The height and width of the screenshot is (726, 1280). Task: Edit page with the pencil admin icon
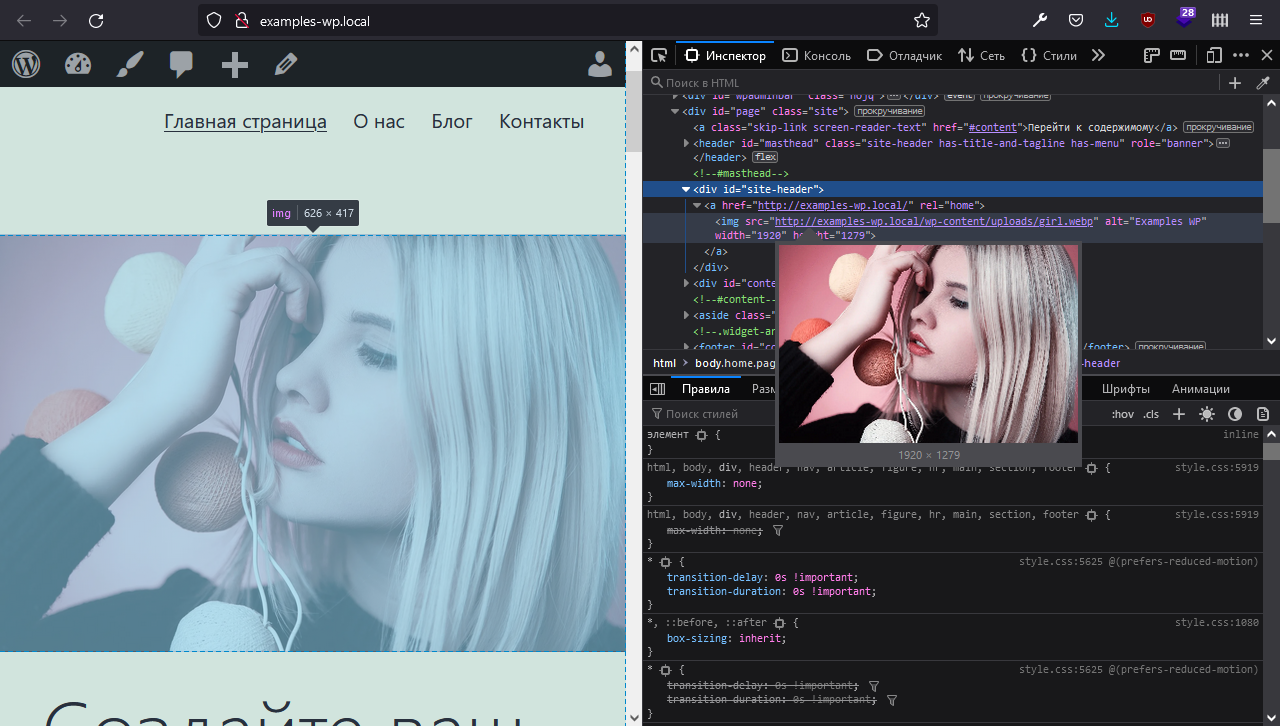286,64
